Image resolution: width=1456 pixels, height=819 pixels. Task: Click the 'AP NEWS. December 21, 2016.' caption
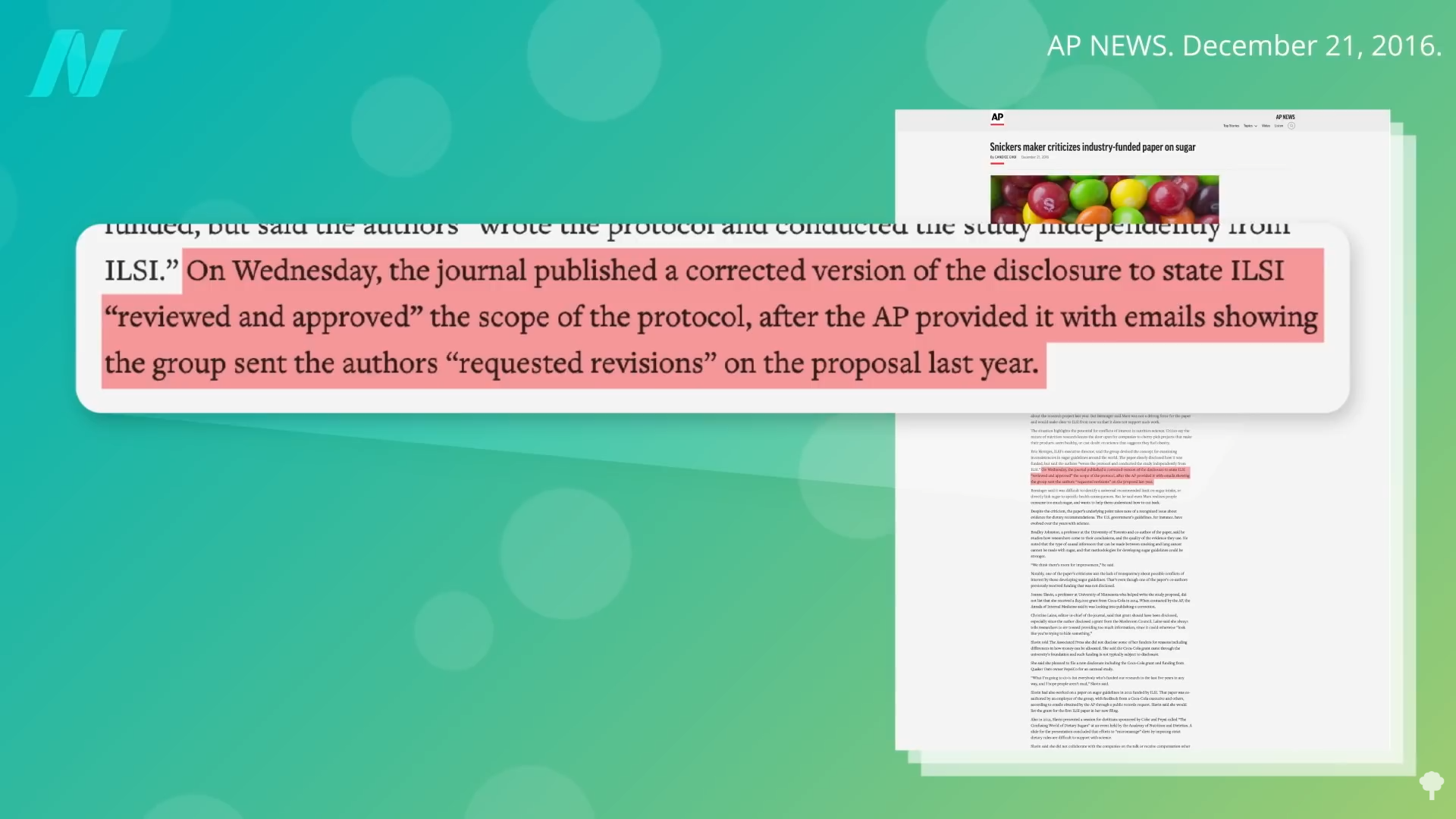click(1244, 45)
